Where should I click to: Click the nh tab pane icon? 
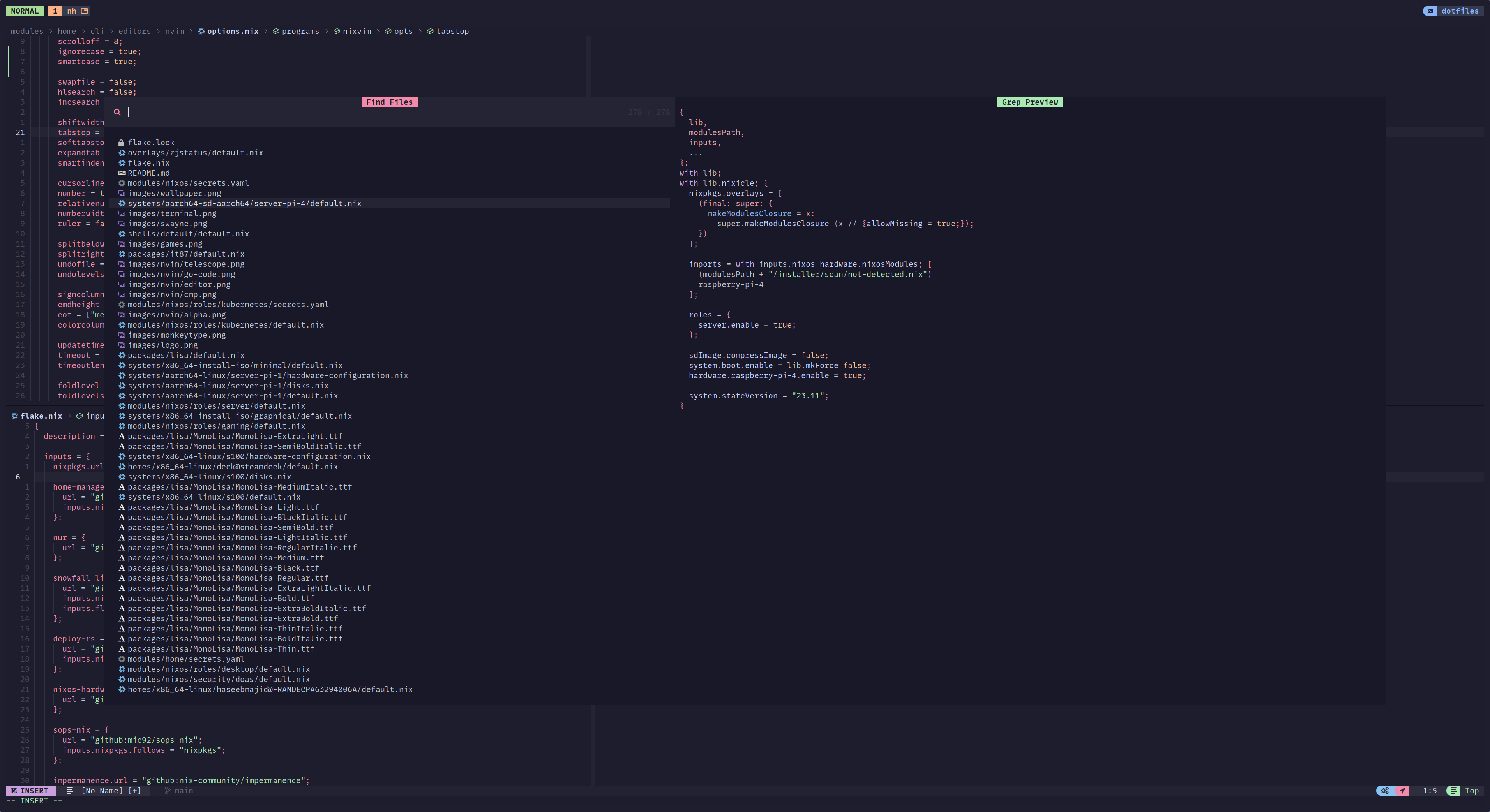coord(85,11)
